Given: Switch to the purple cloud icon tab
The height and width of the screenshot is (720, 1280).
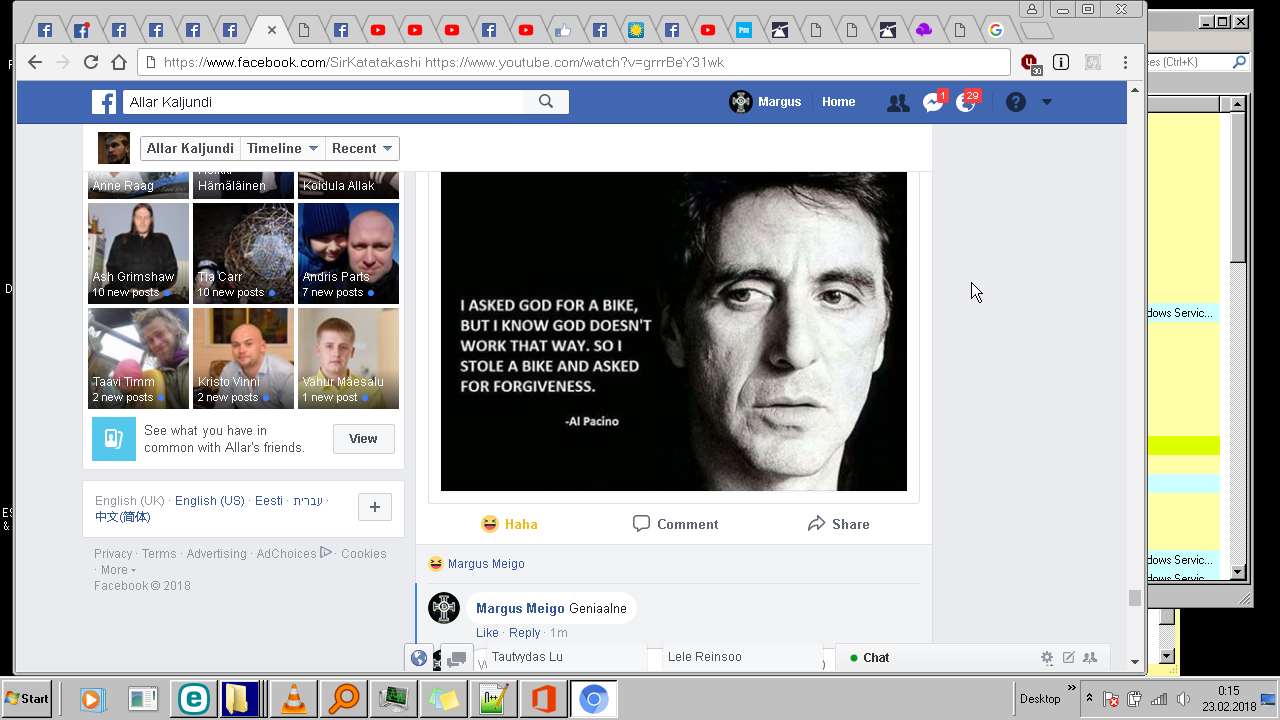Looking at the screenshot, I should (x=923, y=30).
